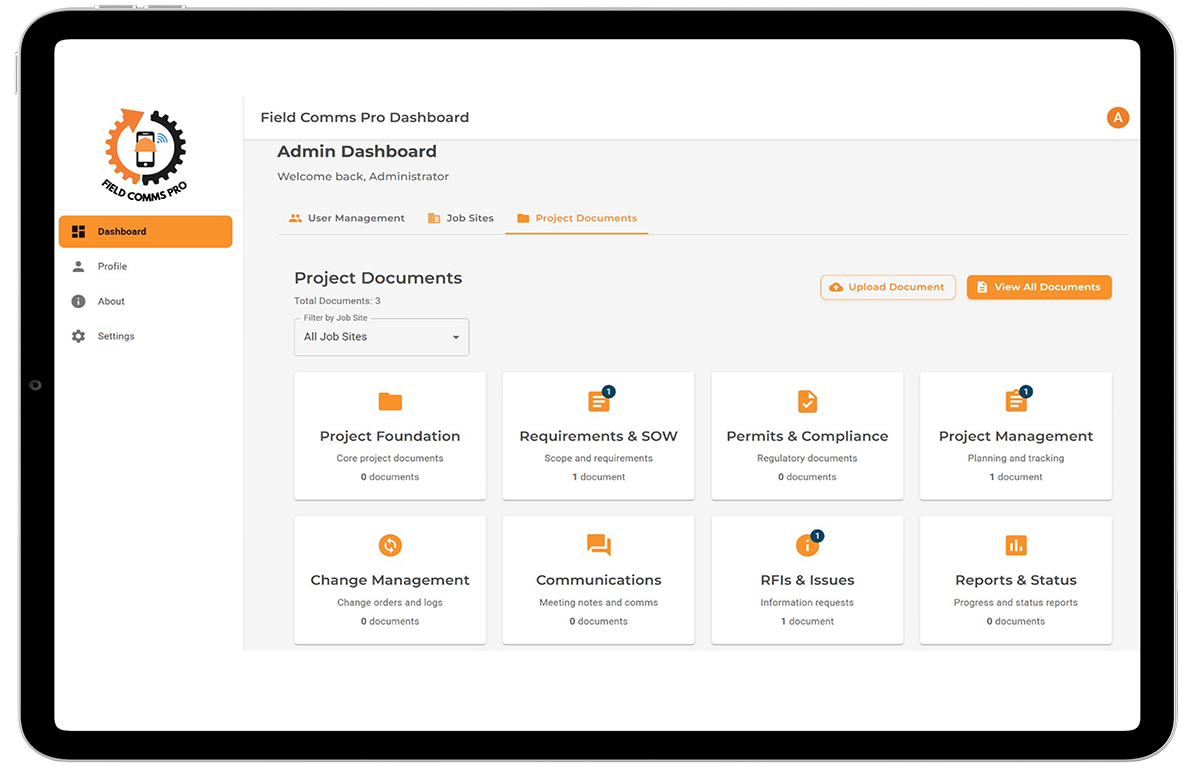Open Settings from the sidebar
This screenshot has width=1200, height=771.
click(x=116, y=337)
